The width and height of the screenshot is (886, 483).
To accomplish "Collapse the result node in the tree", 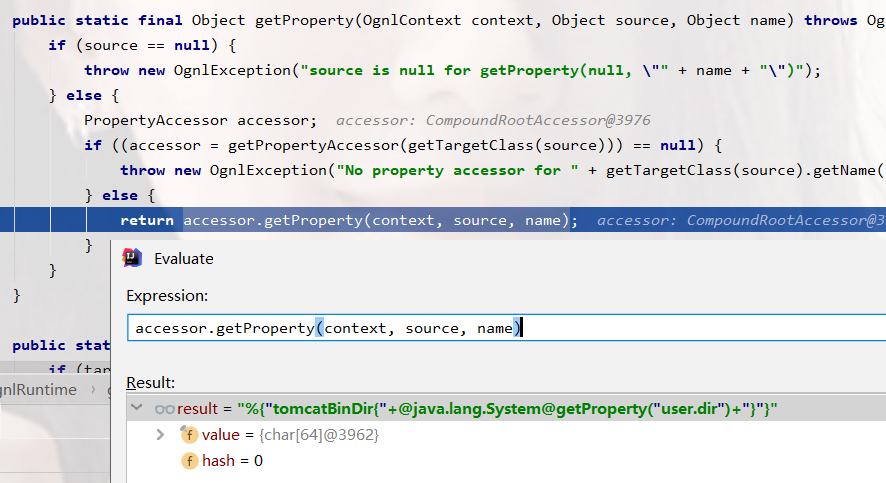I will pyautogui.click(x=138, y=409).
